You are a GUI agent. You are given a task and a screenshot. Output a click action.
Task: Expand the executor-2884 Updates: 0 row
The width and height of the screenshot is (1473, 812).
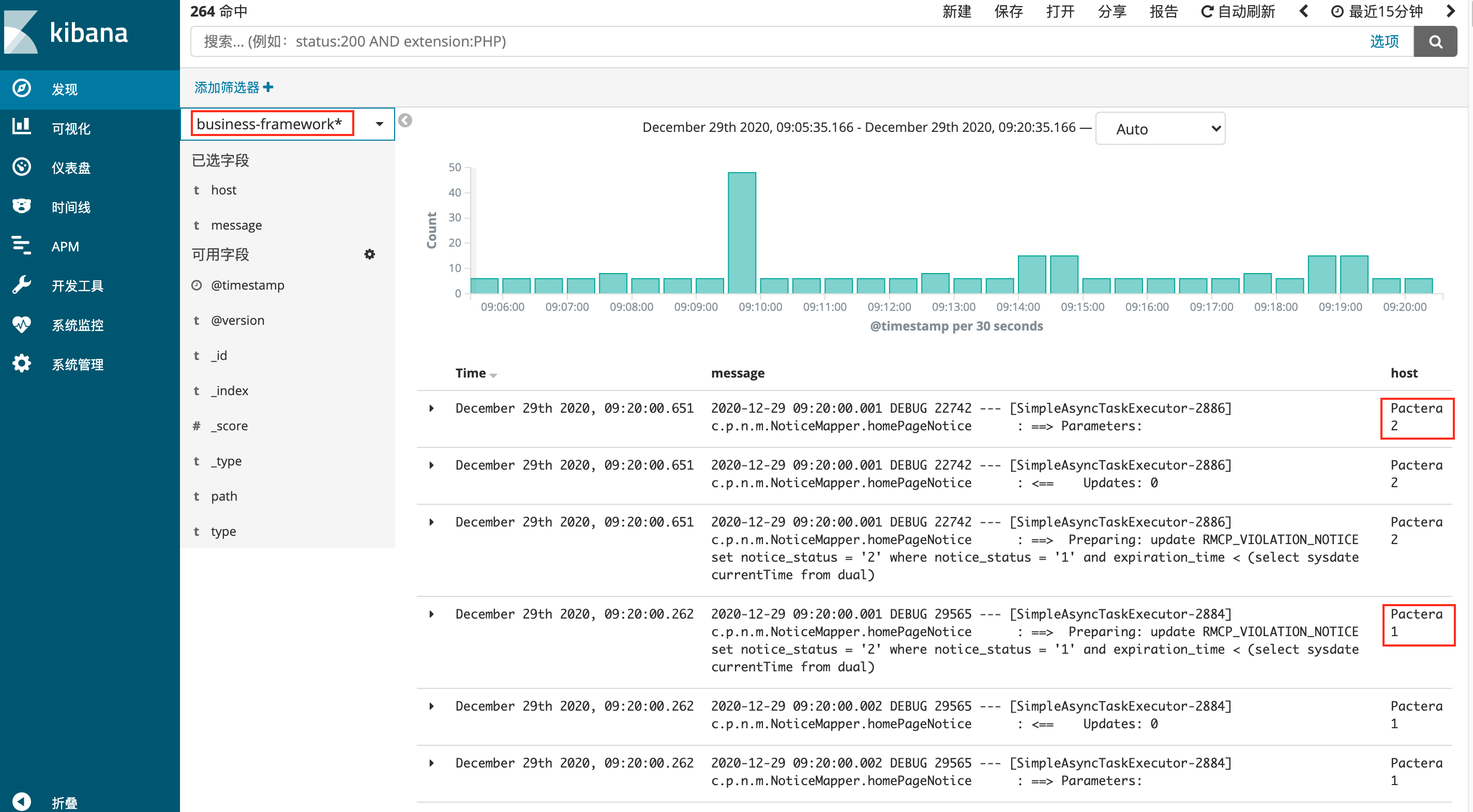coord(432,706)
